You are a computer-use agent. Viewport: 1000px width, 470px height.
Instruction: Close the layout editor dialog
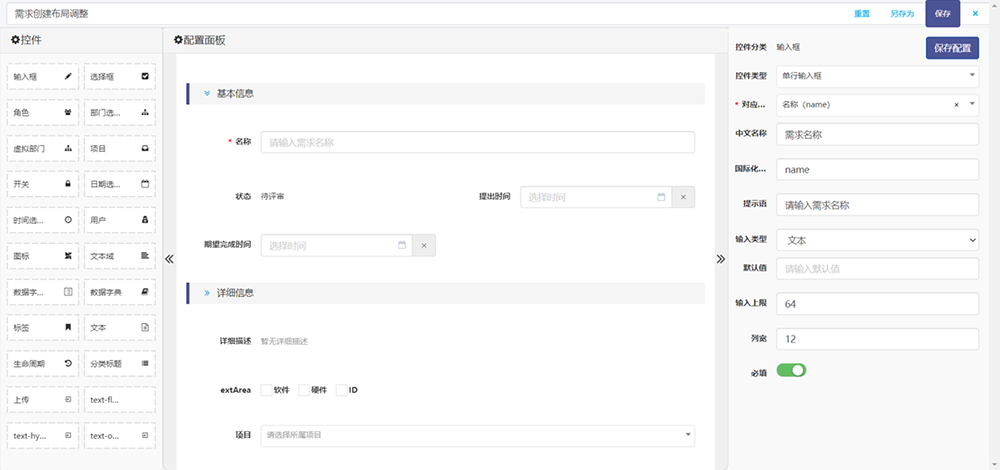click(x=975, y=13)
